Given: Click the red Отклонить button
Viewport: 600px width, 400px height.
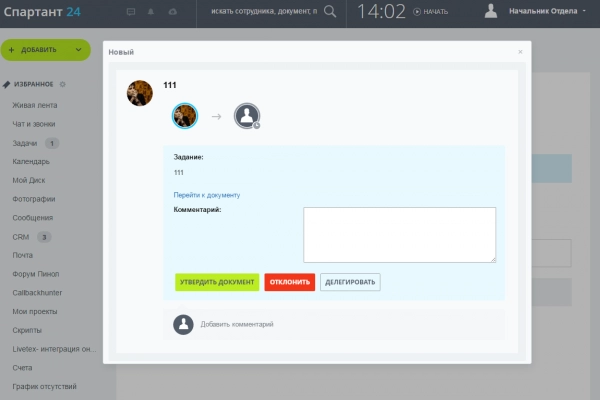Looking at the screenshot, I should 289,282.
